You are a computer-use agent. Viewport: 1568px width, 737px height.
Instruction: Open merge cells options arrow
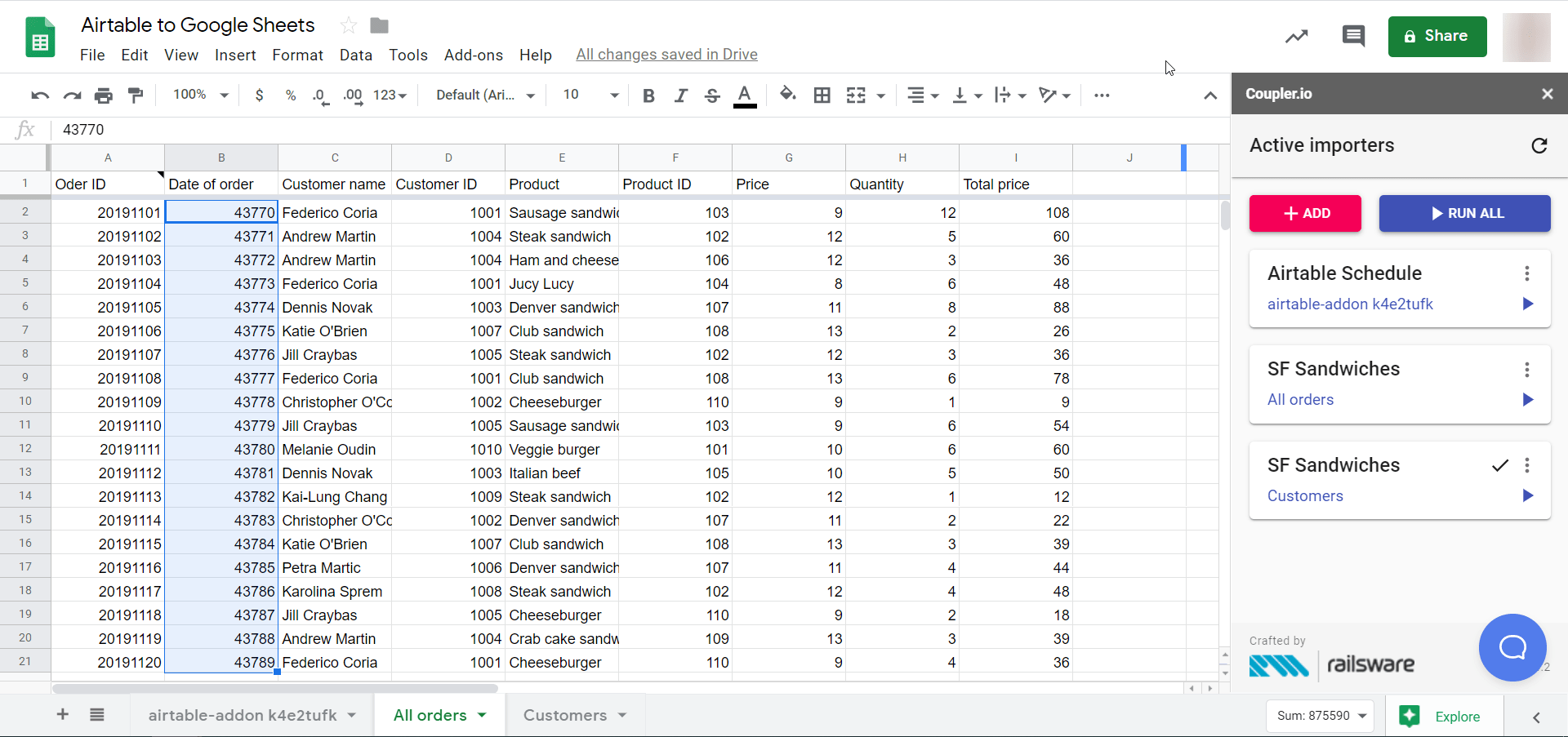click(x=880, y=96)
